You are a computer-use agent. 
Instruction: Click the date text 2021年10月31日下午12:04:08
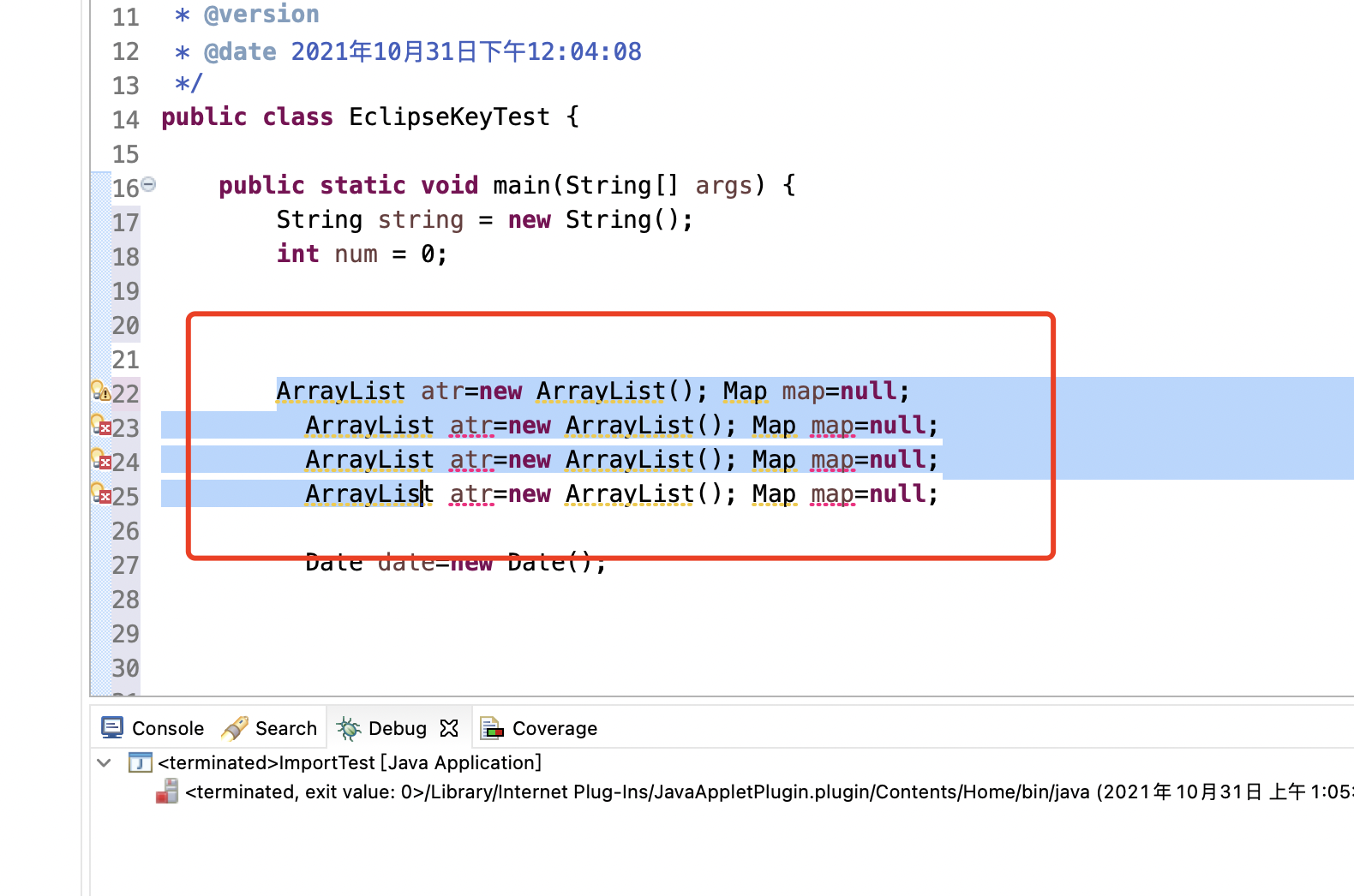tap(466, 51)
